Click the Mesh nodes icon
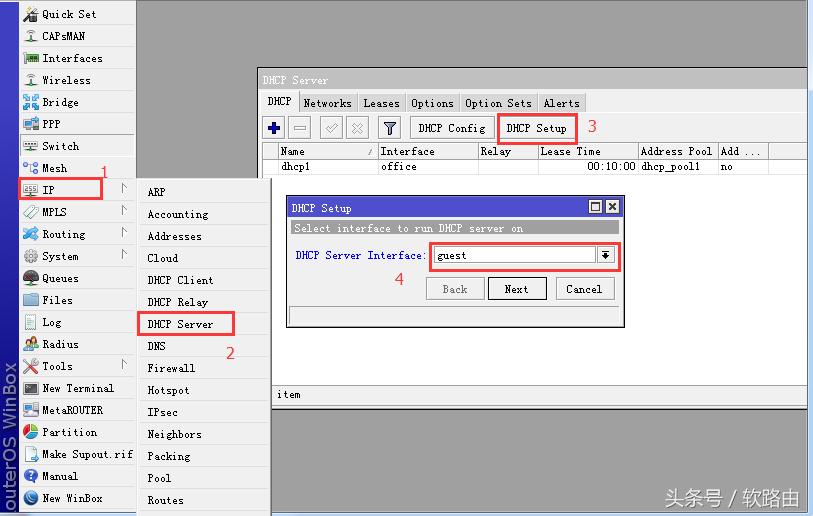The height and width of the screenshot is (516, 813). 31,168
